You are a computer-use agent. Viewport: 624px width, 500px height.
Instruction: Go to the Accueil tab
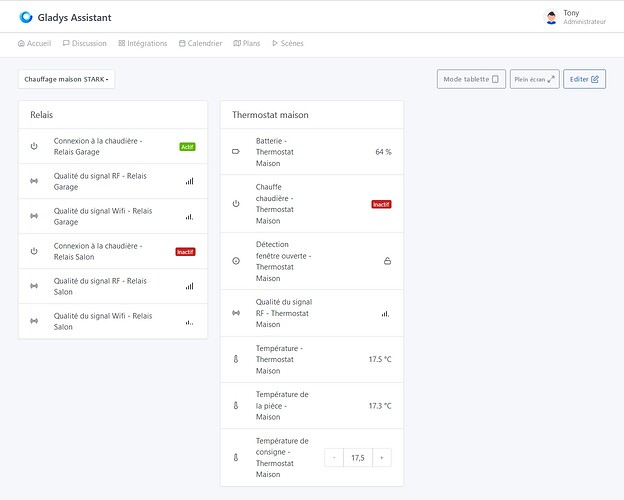[x=35, y=43]
